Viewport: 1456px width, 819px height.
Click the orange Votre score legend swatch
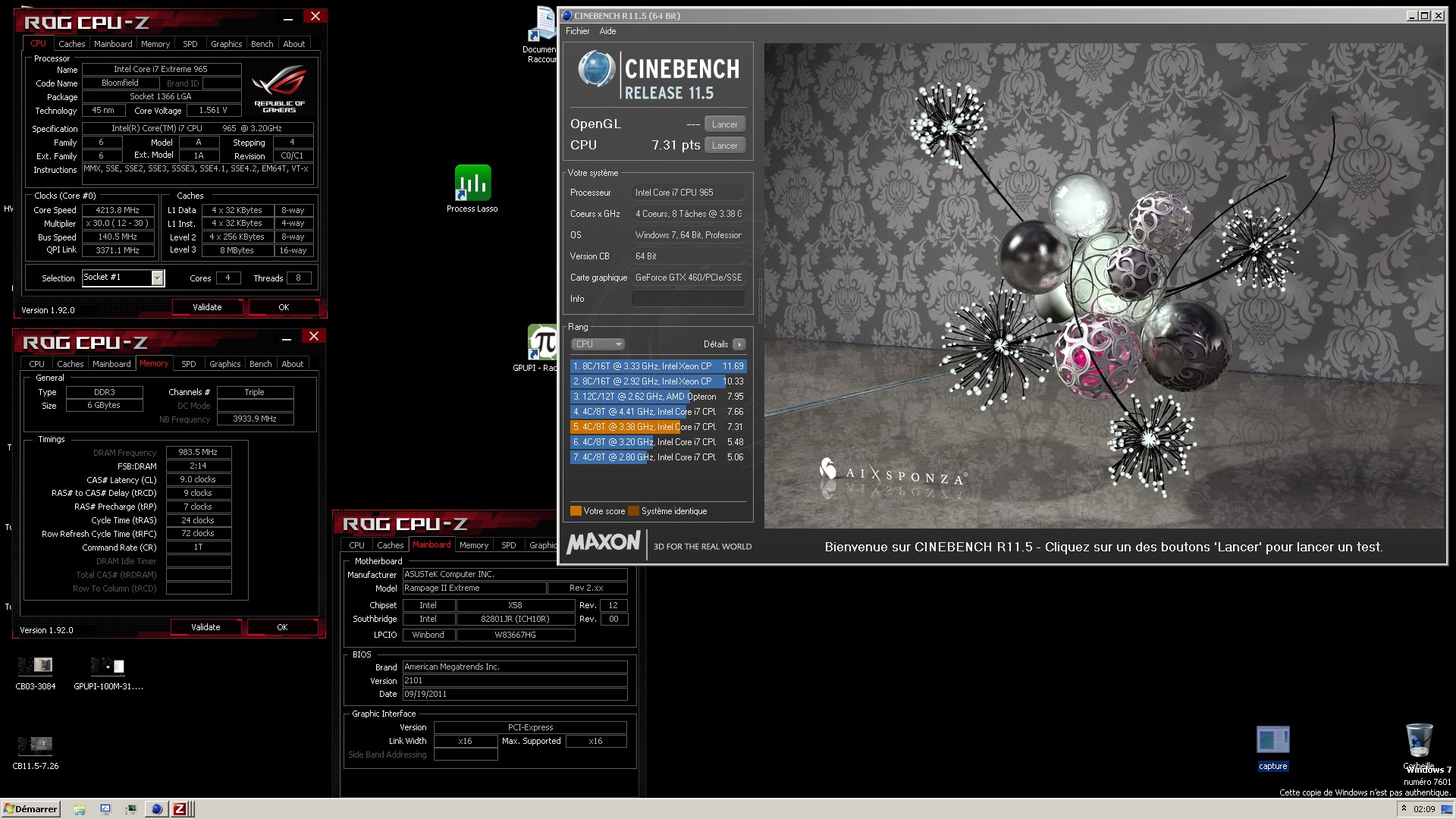[x=576, y=511]
